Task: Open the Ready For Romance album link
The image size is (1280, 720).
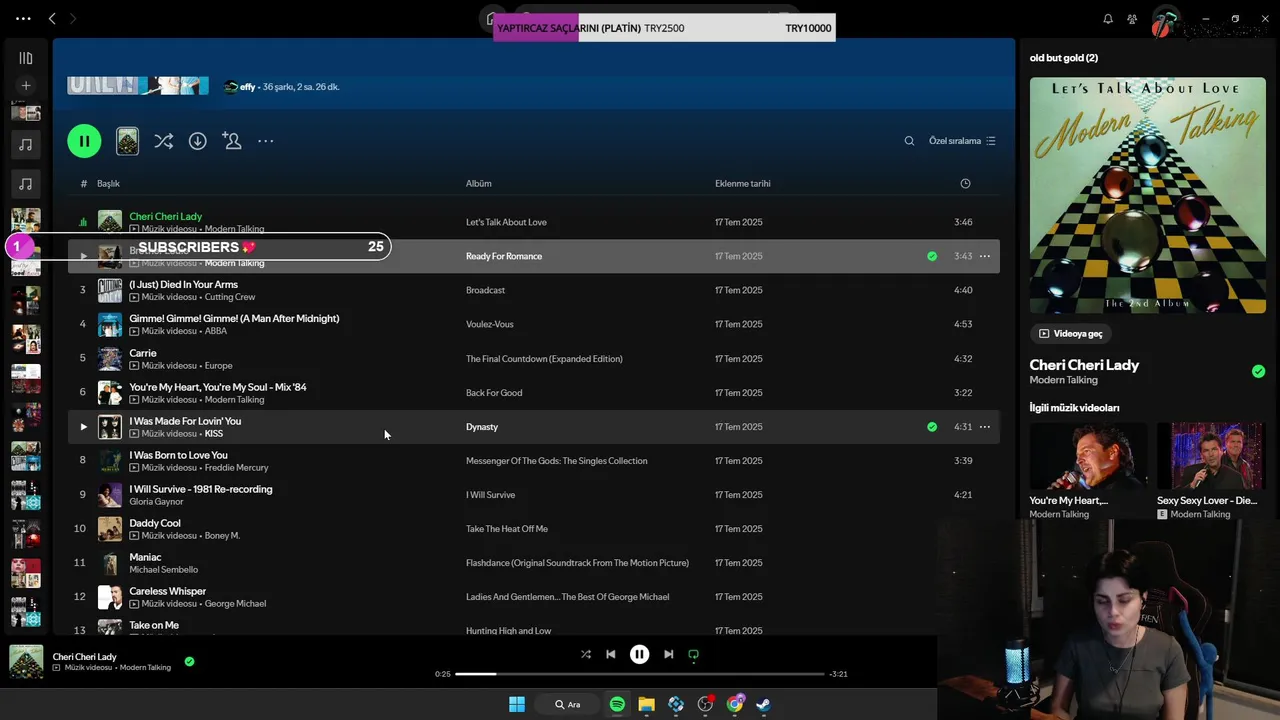Action: (x=504, y=256)
